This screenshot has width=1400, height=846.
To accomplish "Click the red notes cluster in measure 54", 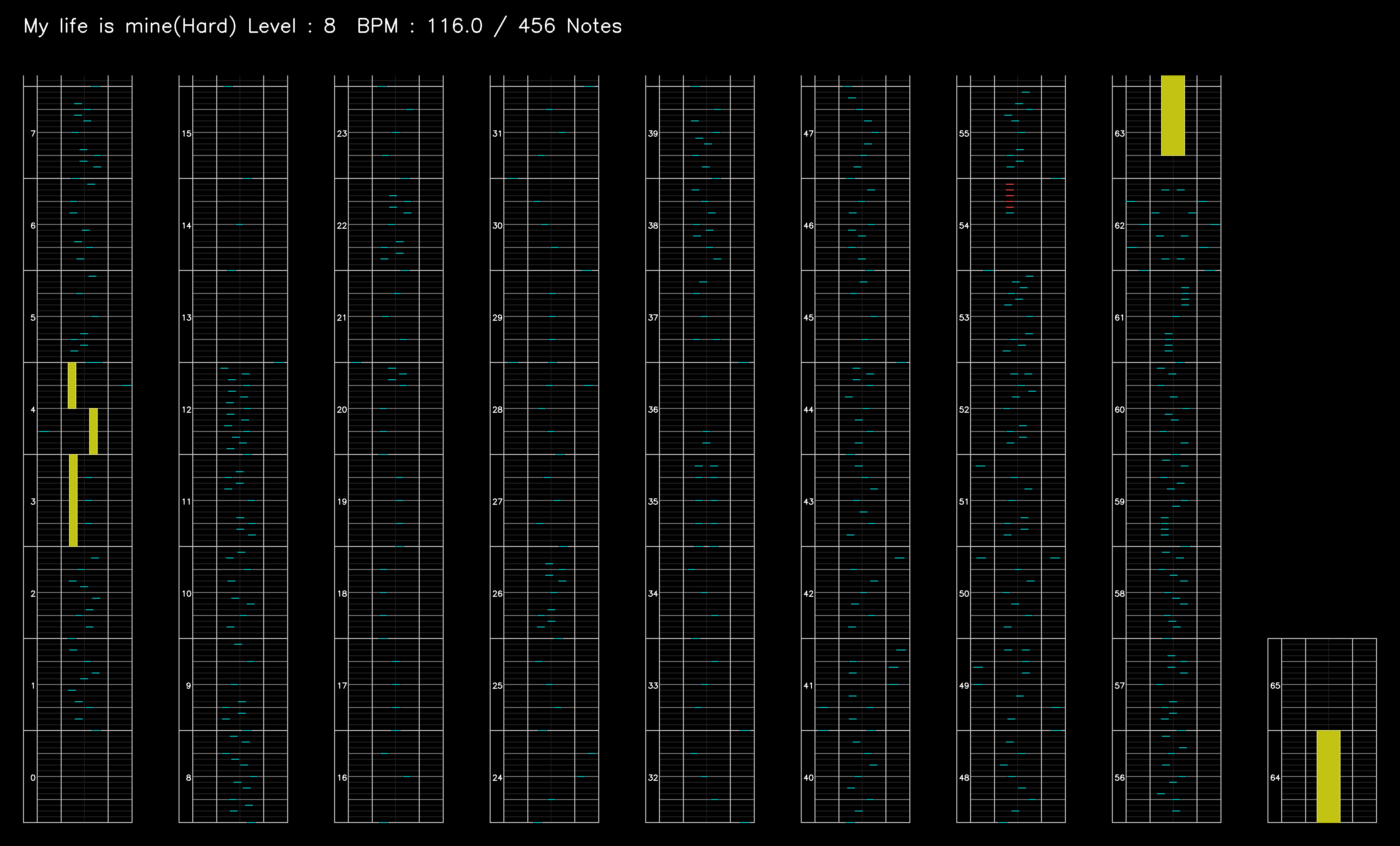I will pos(1010,196).
